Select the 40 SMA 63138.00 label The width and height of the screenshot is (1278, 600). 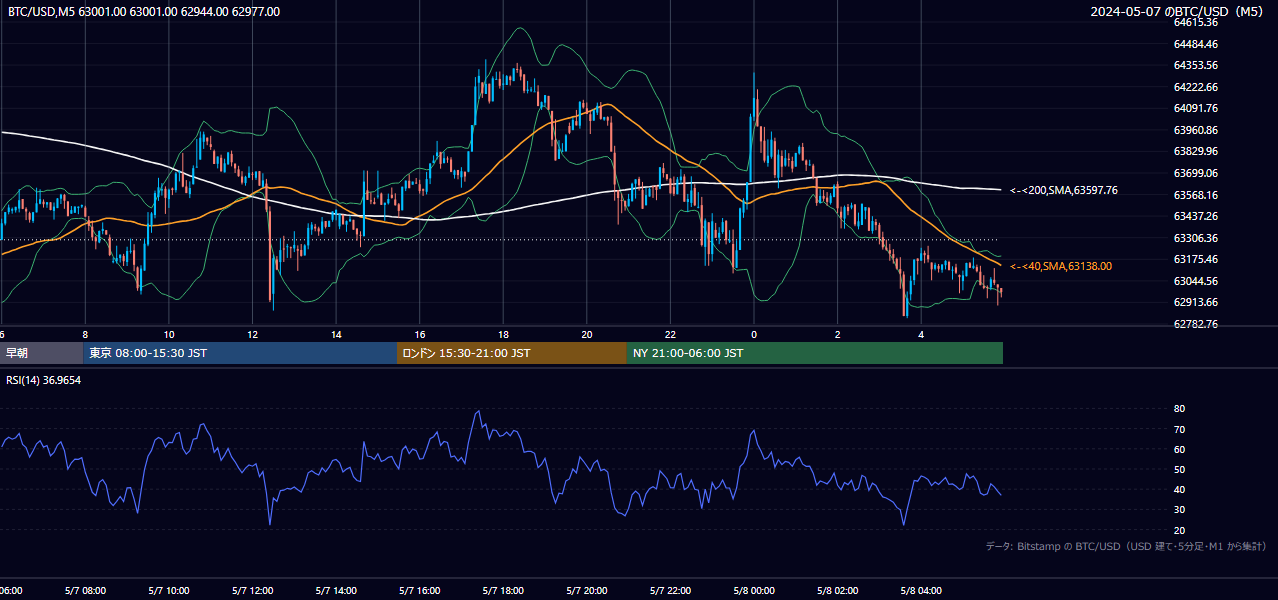click(1060, 266)
